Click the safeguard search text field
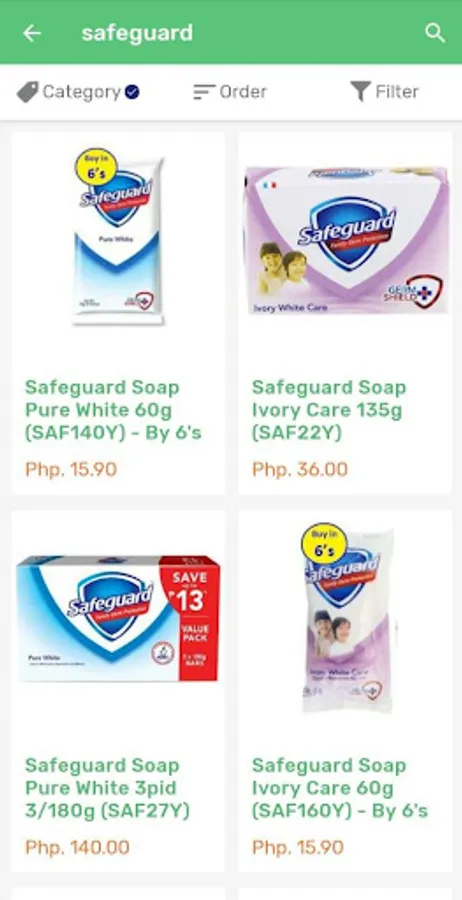 (137, 33)
